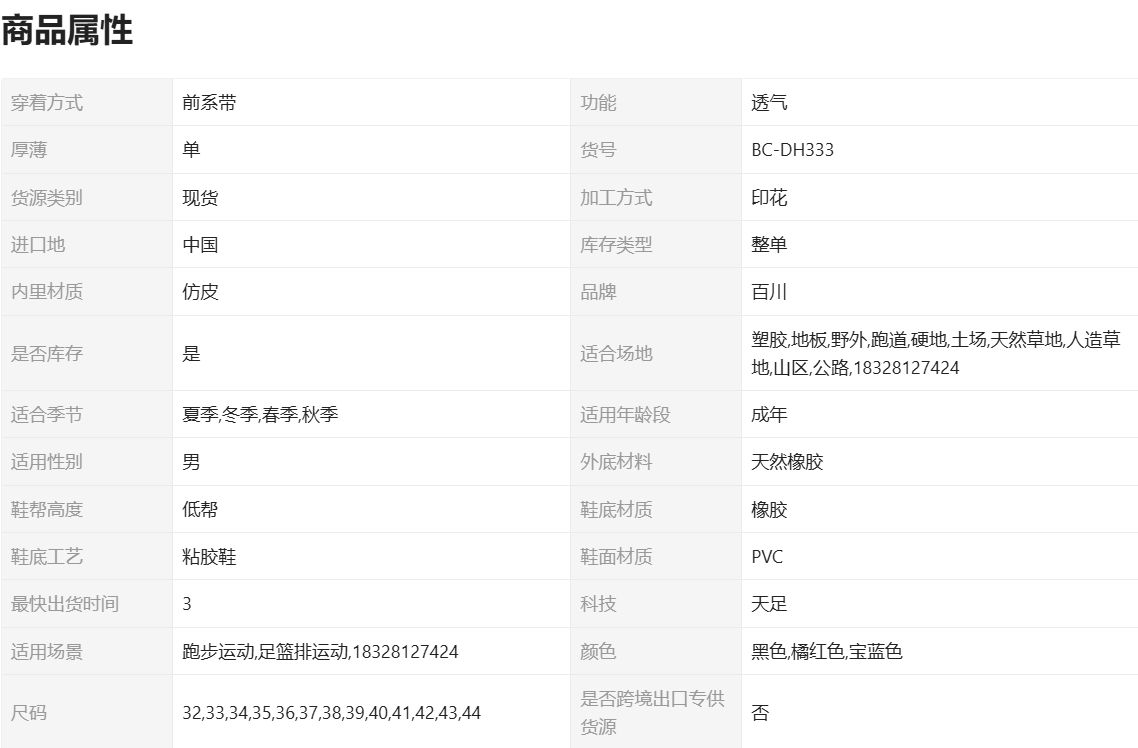Screen dimensions: 1138x748
Task: Click the 功能 value 透气
Action: click(x=769, y=102)
